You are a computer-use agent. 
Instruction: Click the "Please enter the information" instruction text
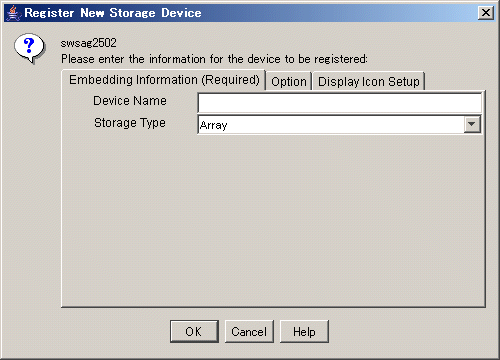(x=214, y=59)
